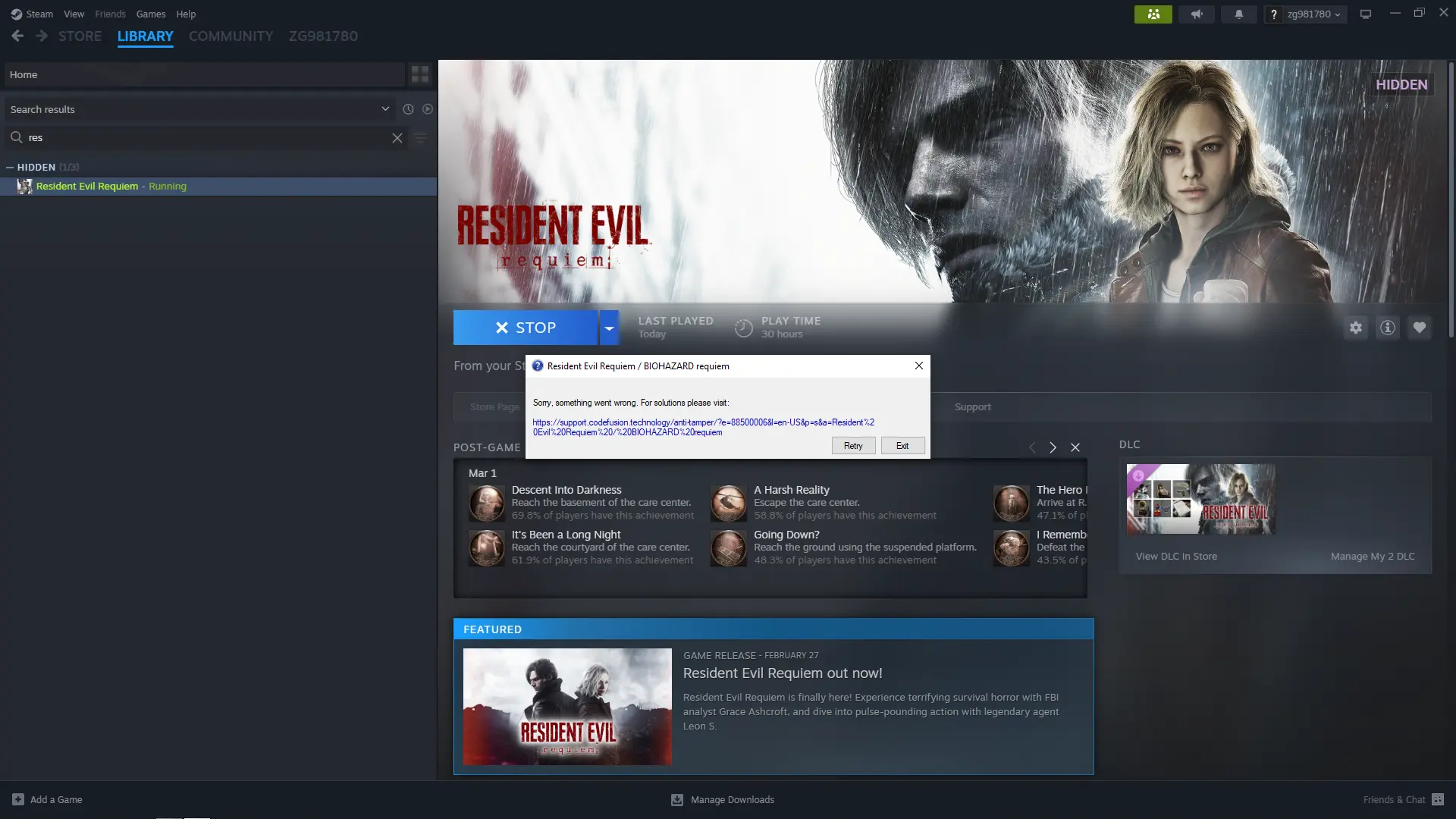Click the library search field containing res
This screenshot has height=819, width=1456.
click(x=205, y=137)
